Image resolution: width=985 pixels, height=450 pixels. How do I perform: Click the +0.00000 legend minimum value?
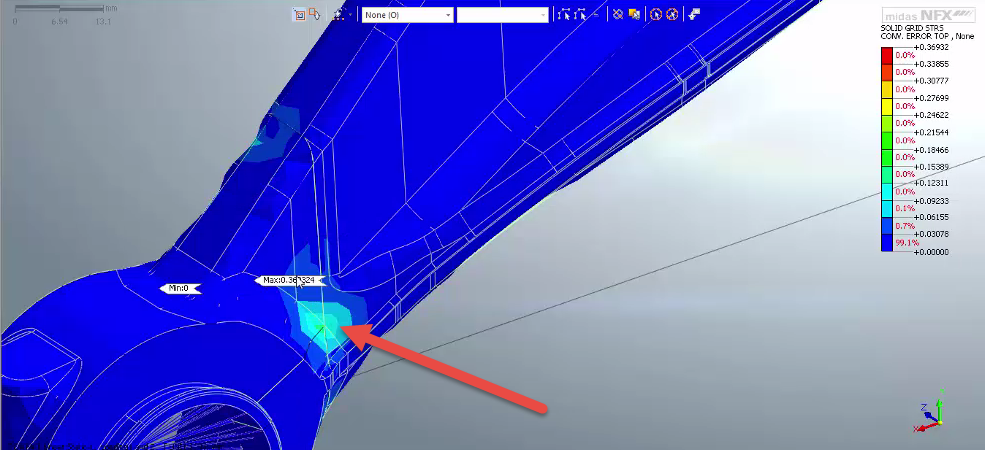pos(931,251)
